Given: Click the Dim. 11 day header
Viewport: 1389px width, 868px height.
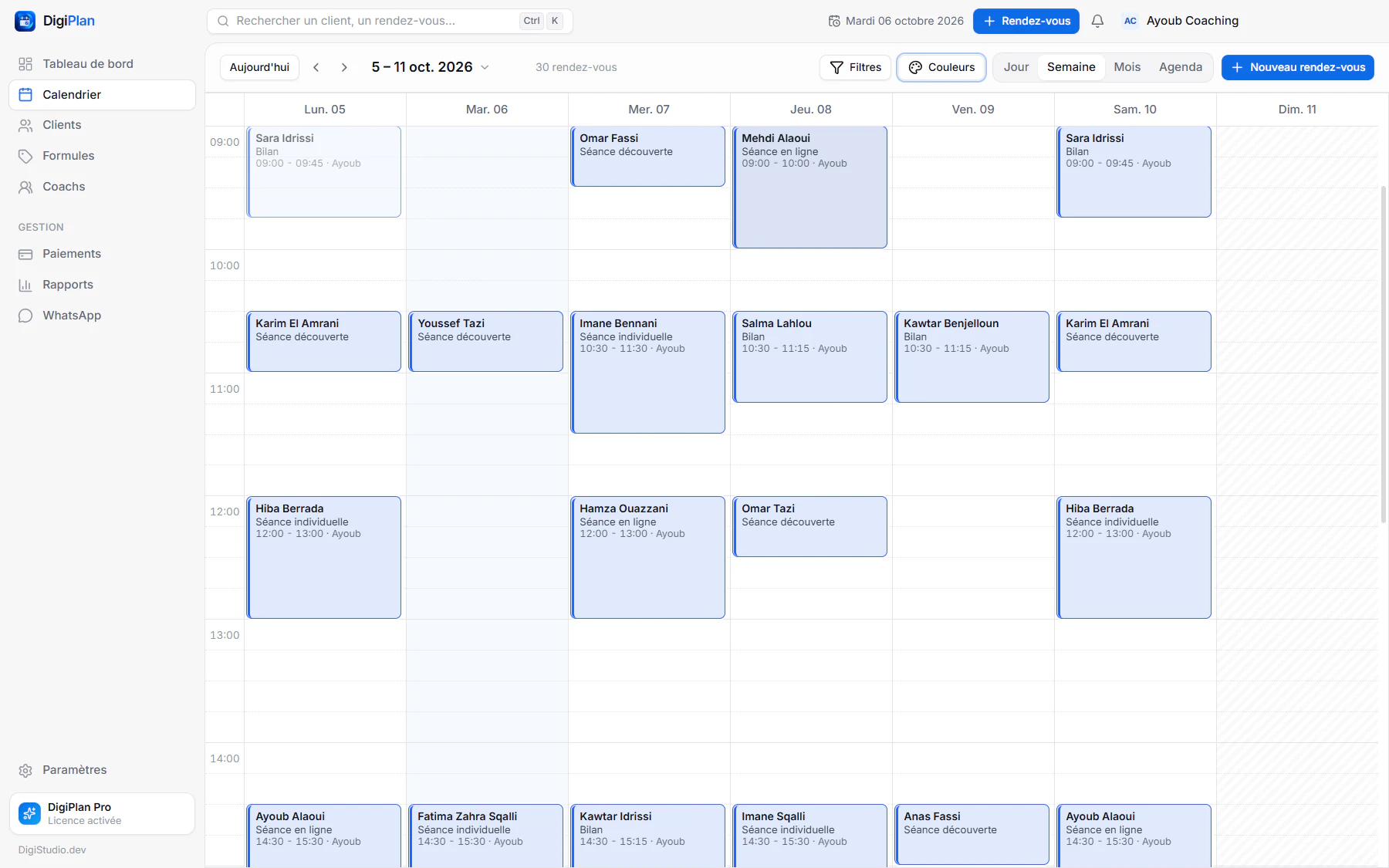Looking at the screenshot, I should pos(1297,110).
